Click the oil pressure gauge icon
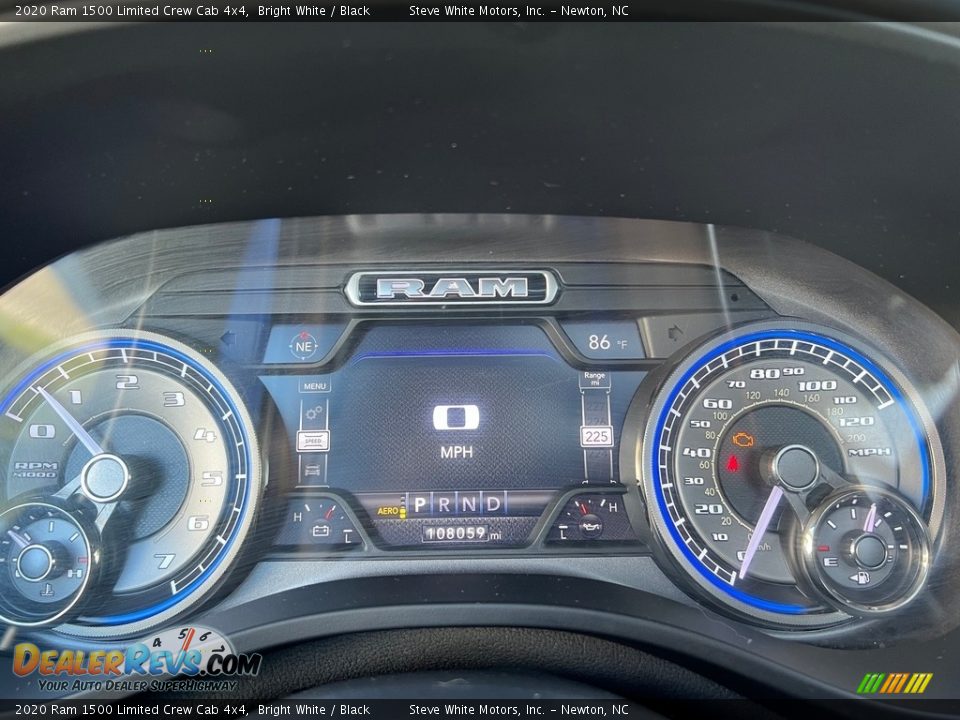The width and height of the screenshot is (960, 720). tap(591, 525)
